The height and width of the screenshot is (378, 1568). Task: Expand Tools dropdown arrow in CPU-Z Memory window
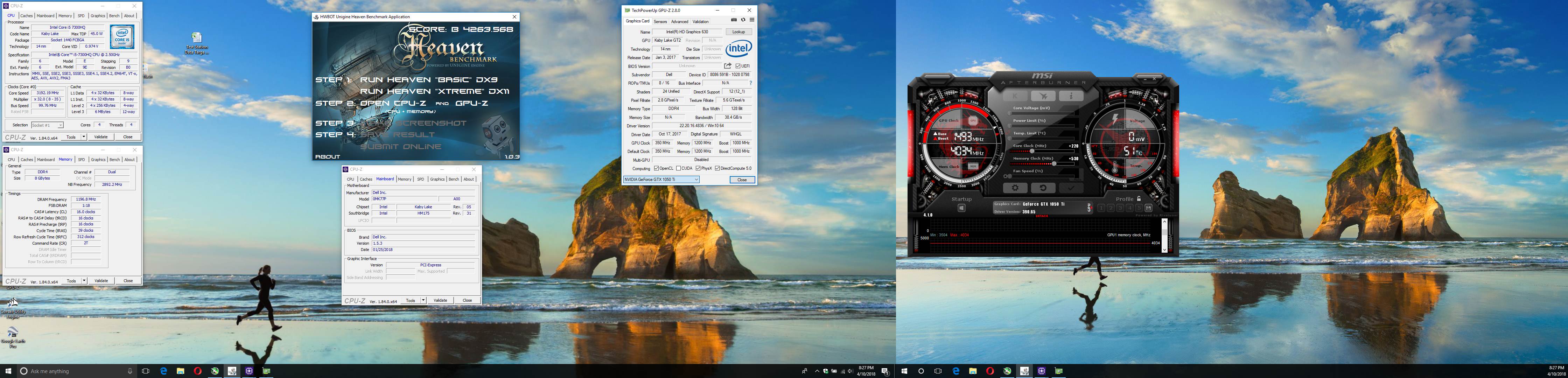tap(84, 281)
